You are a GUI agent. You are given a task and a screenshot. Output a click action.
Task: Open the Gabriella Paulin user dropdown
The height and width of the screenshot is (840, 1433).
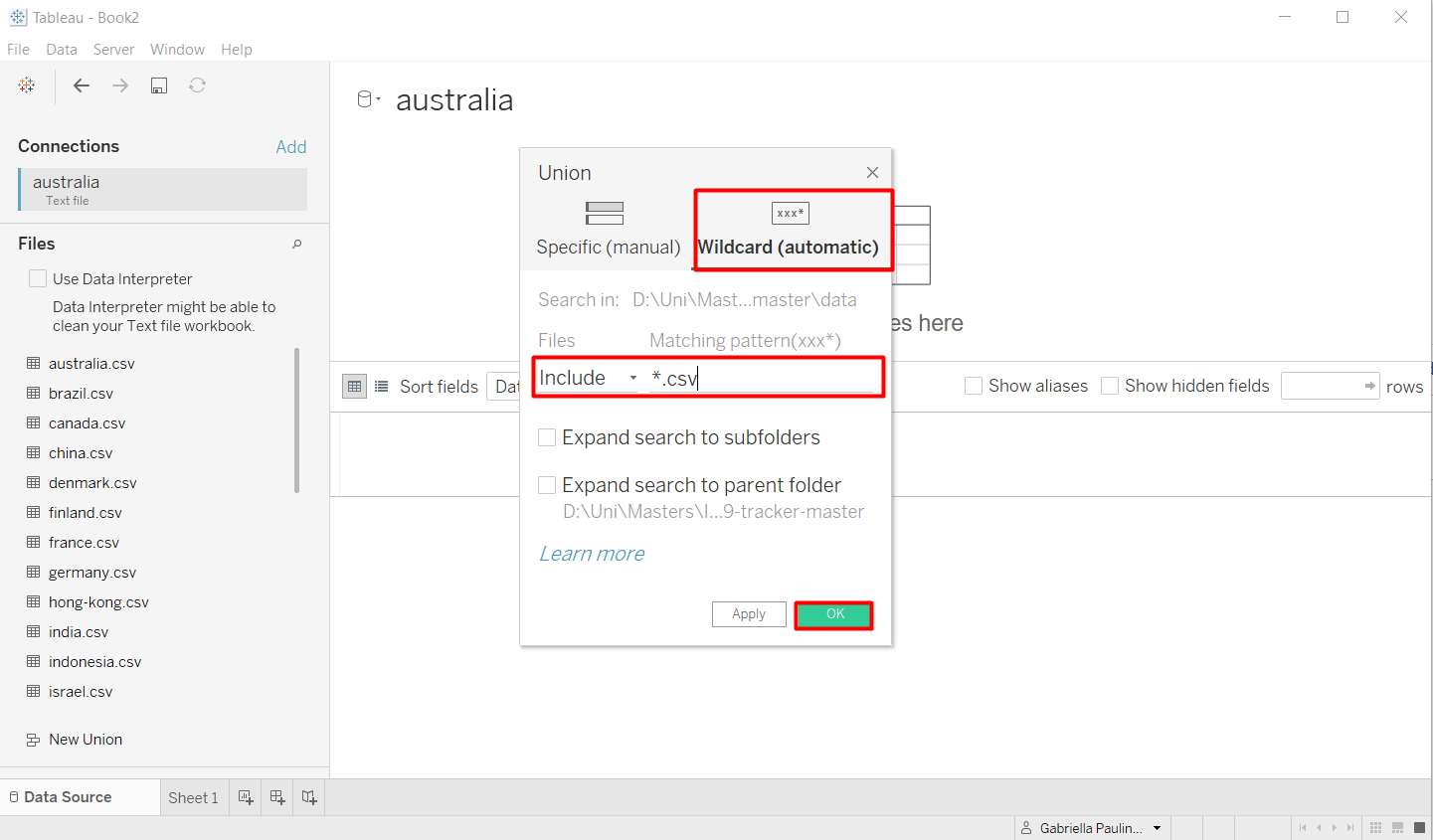pyautogui.click(x=1157, y=827)
